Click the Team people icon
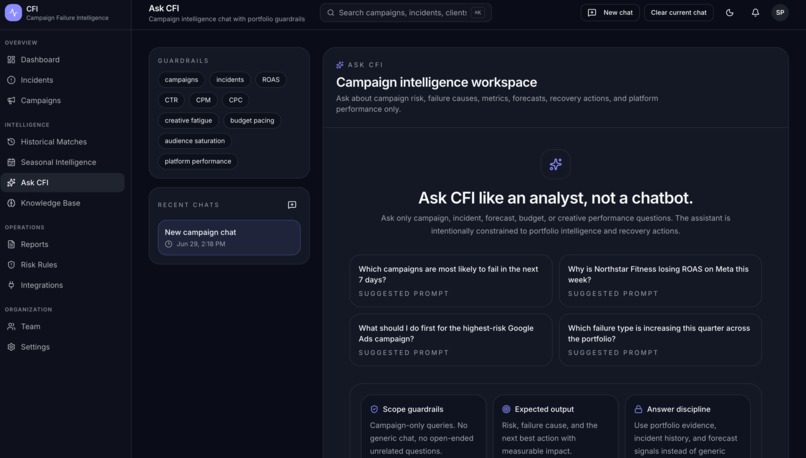Screen dimensions: 806x458 [x=11, y=326]
